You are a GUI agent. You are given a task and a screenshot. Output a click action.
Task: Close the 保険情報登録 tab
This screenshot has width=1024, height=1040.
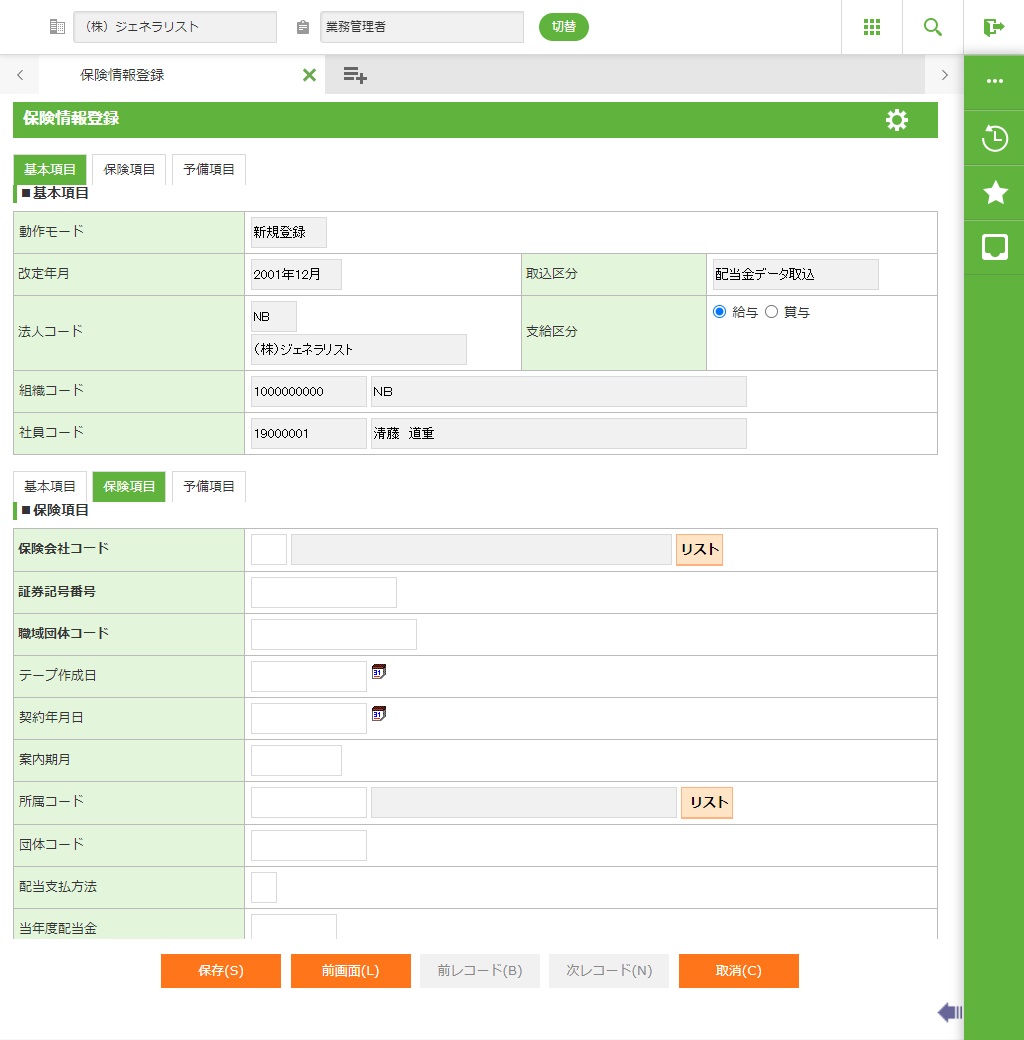(x=309, y=75)
